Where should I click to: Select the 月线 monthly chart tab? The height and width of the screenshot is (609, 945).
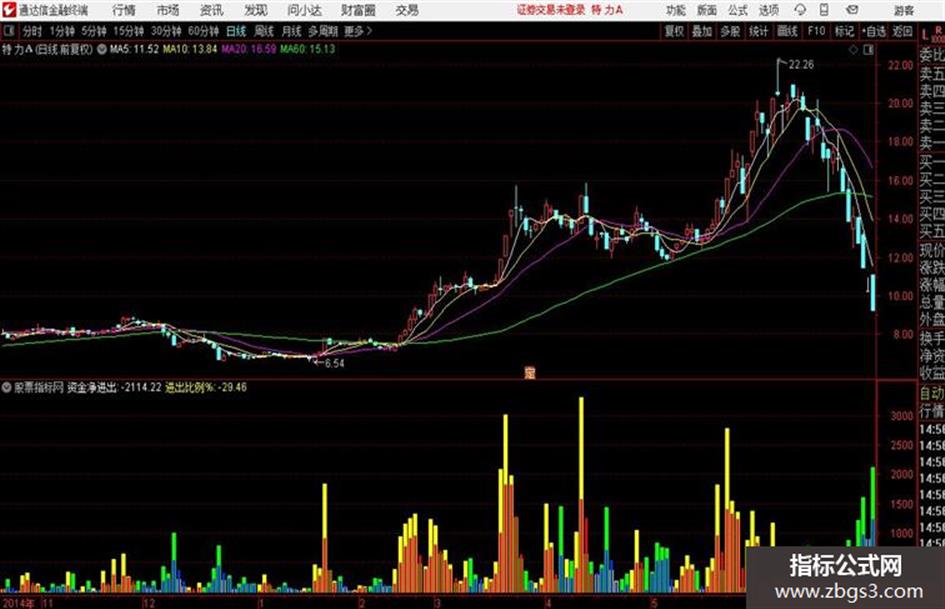point(292,31)
